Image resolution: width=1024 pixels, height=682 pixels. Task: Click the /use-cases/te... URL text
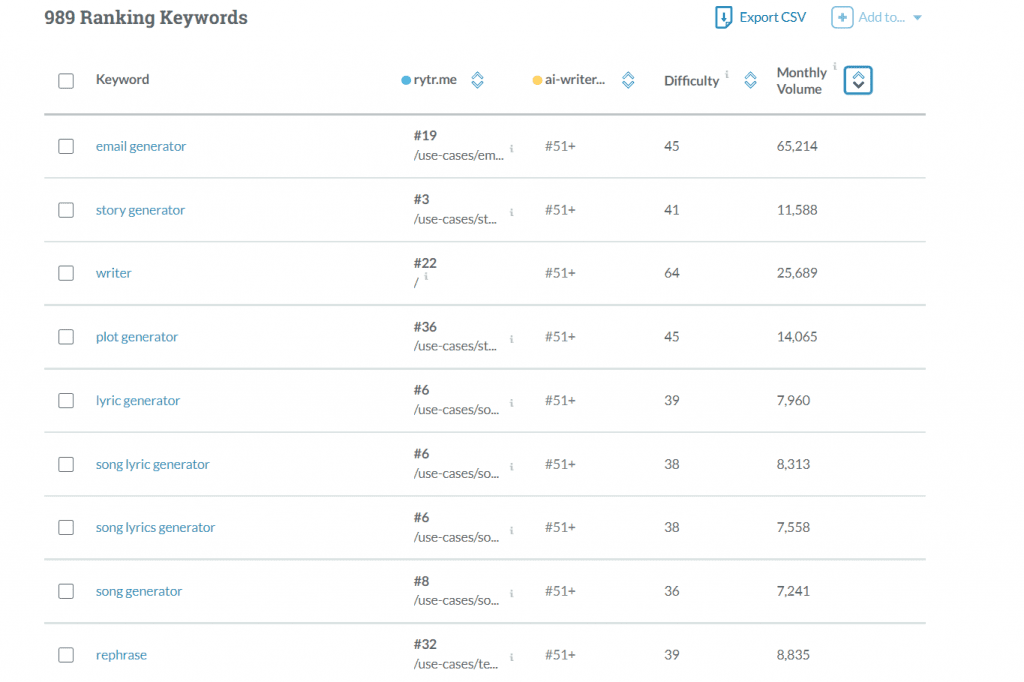456,664
